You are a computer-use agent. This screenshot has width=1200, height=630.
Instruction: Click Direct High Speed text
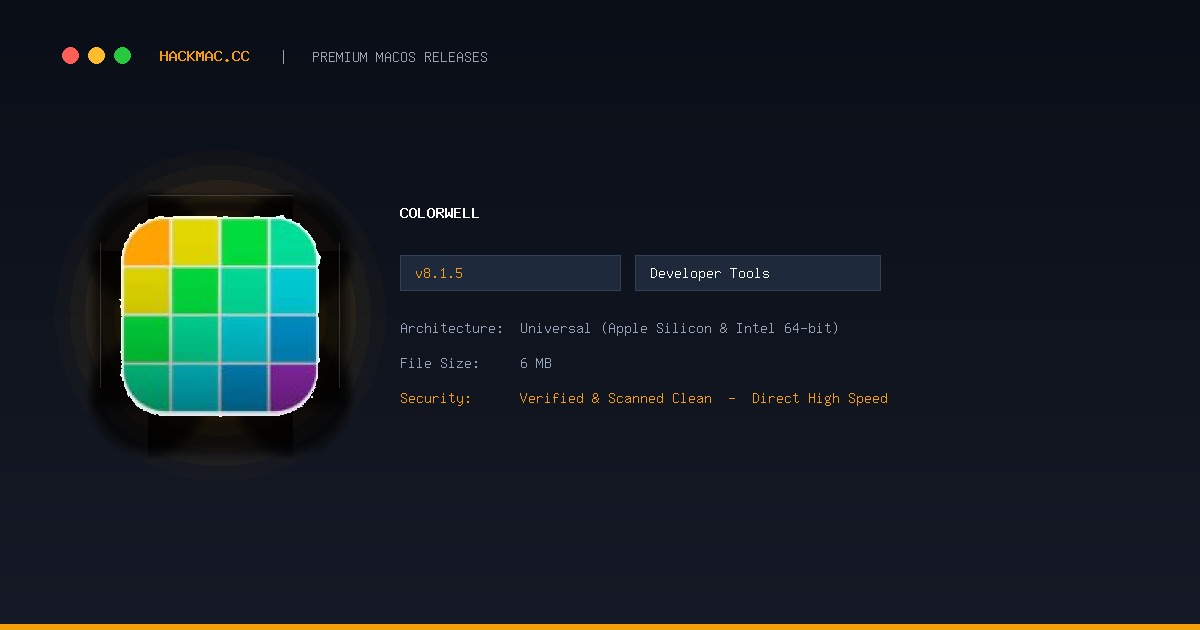[x=820, y=398]
